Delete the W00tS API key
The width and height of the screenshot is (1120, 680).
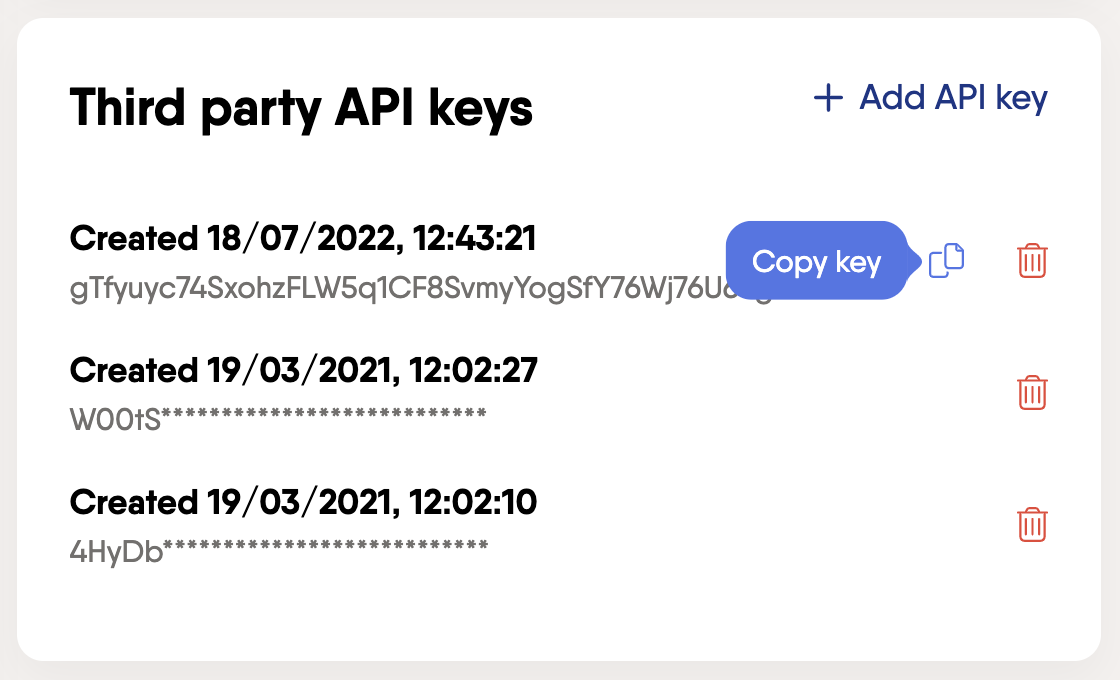[1032, 392]
